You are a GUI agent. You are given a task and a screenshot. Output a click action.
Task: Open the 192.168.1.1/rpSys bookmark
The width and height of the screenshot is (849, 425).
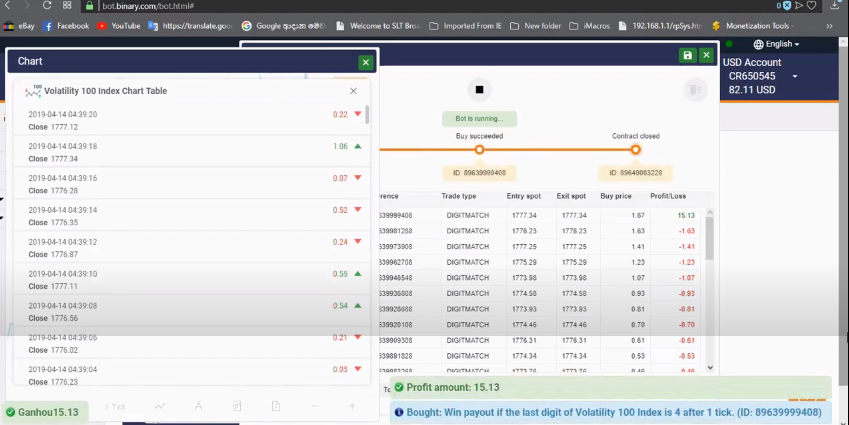660,26
